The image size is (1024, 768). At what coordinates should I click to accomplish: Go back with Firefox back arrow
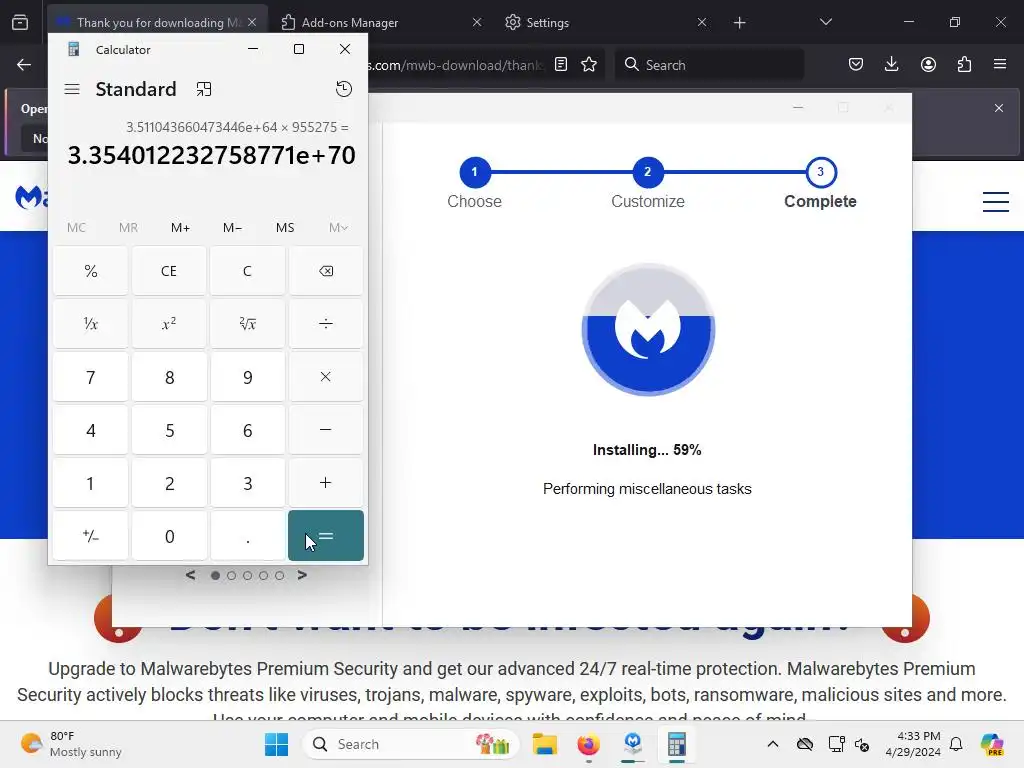24,65
